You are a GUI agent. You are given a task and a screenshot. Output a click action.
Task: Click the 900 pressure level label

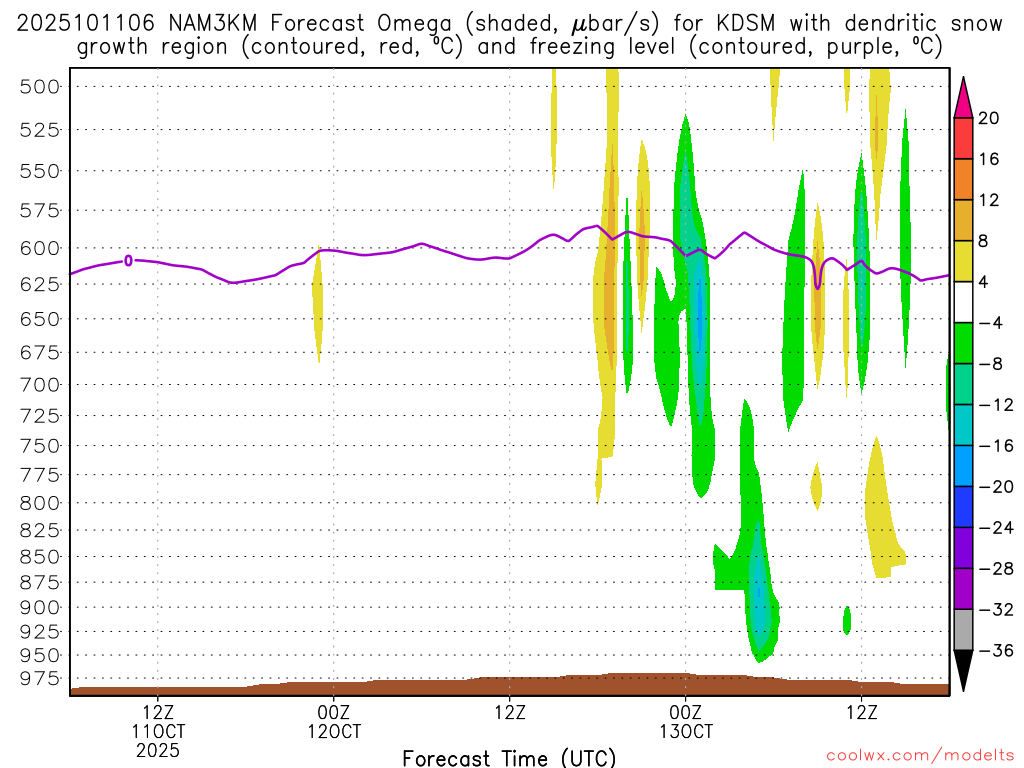click(x=40, y=608)
